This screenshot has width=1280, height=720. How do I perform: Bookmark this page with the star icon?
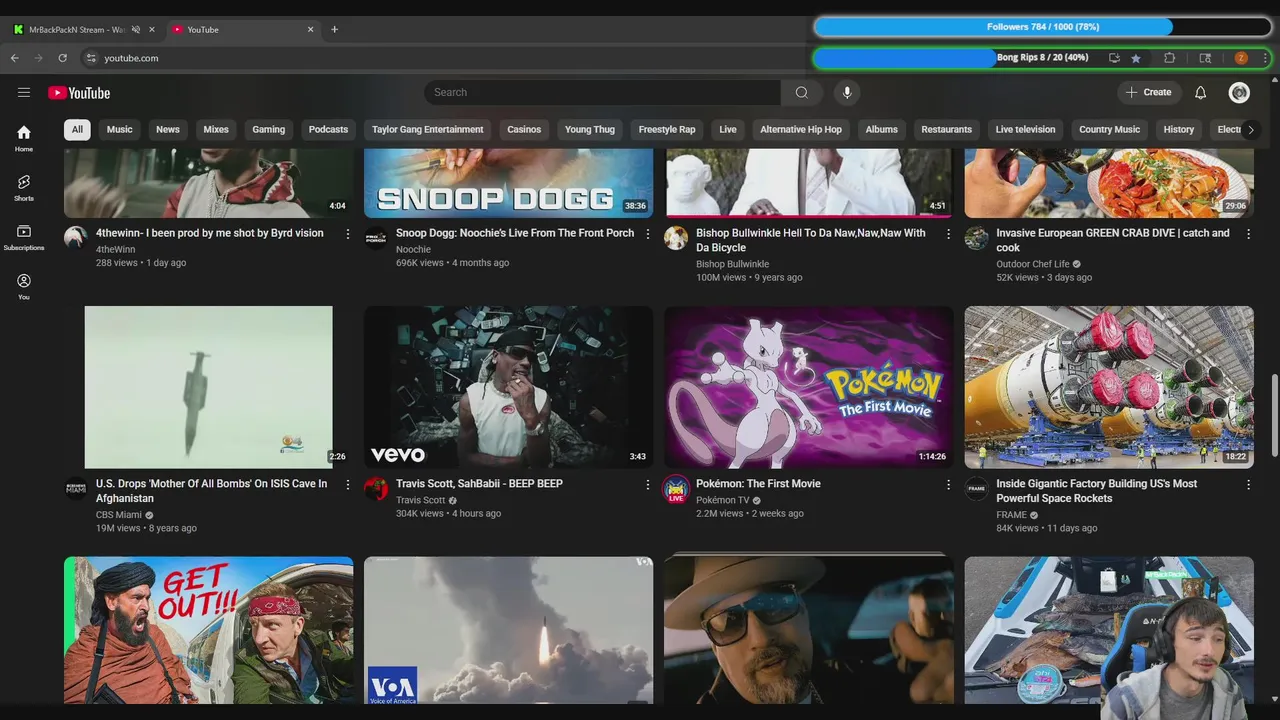coord(1136,58)
